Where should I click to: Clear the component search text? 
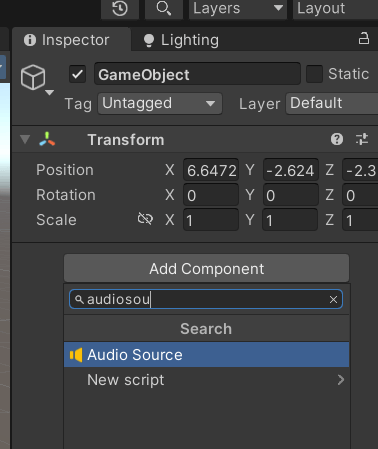(333, 300)
